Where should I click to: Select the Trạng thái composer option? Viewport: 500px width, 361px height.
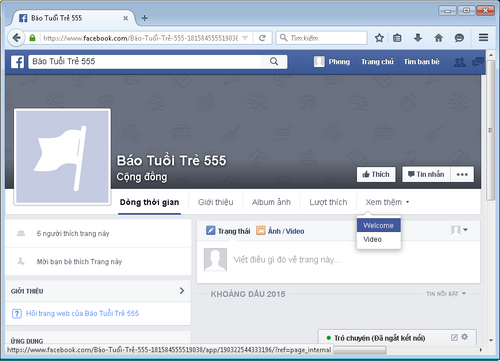228,231
